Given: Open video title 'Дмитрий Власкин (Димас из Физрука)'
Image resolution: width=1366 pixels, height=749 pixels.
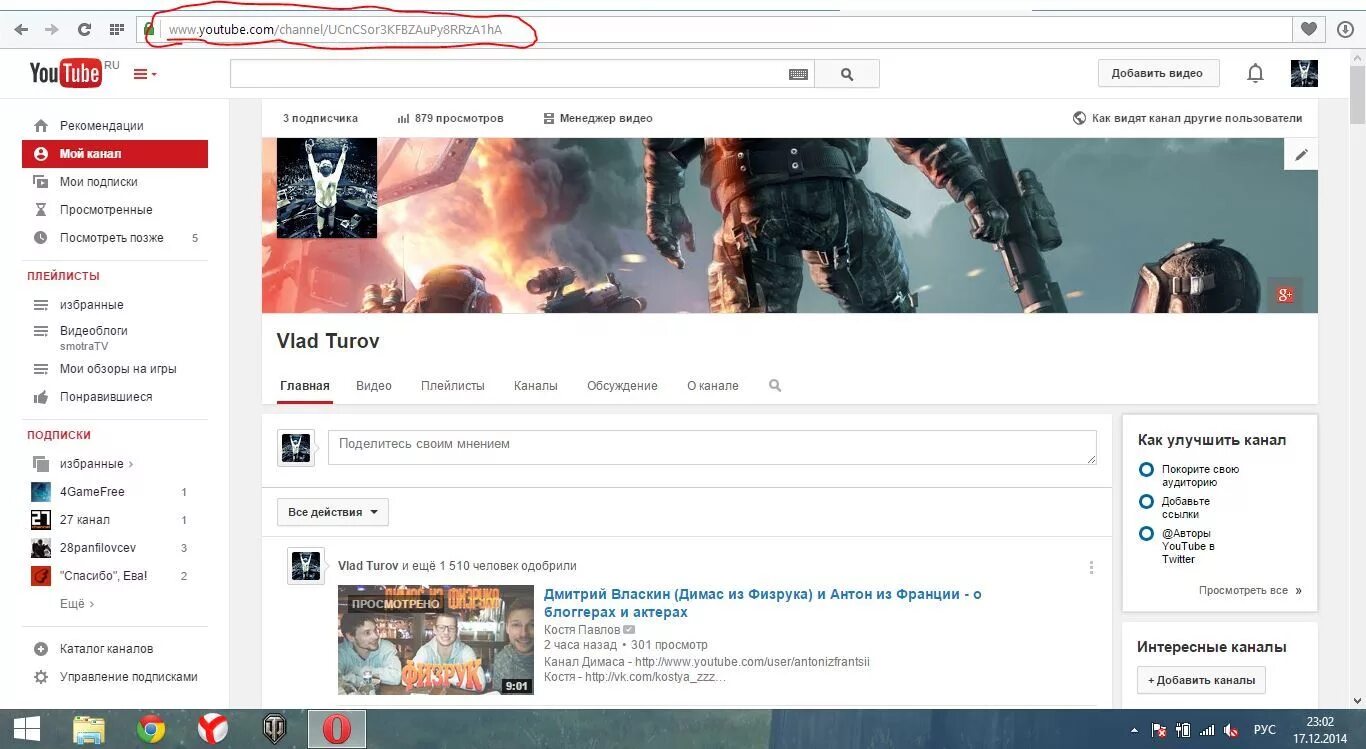Looking at the screenshot, I should pyautogui.click(x=763, y=603).
